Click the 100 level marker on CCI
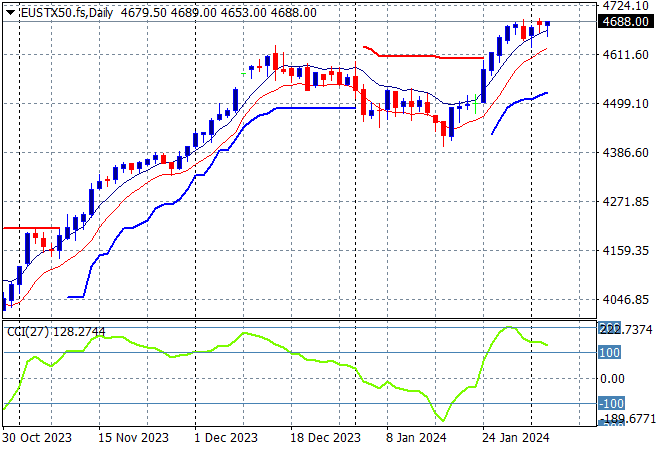Screen dimensions: 660x450 click(611, 353)
